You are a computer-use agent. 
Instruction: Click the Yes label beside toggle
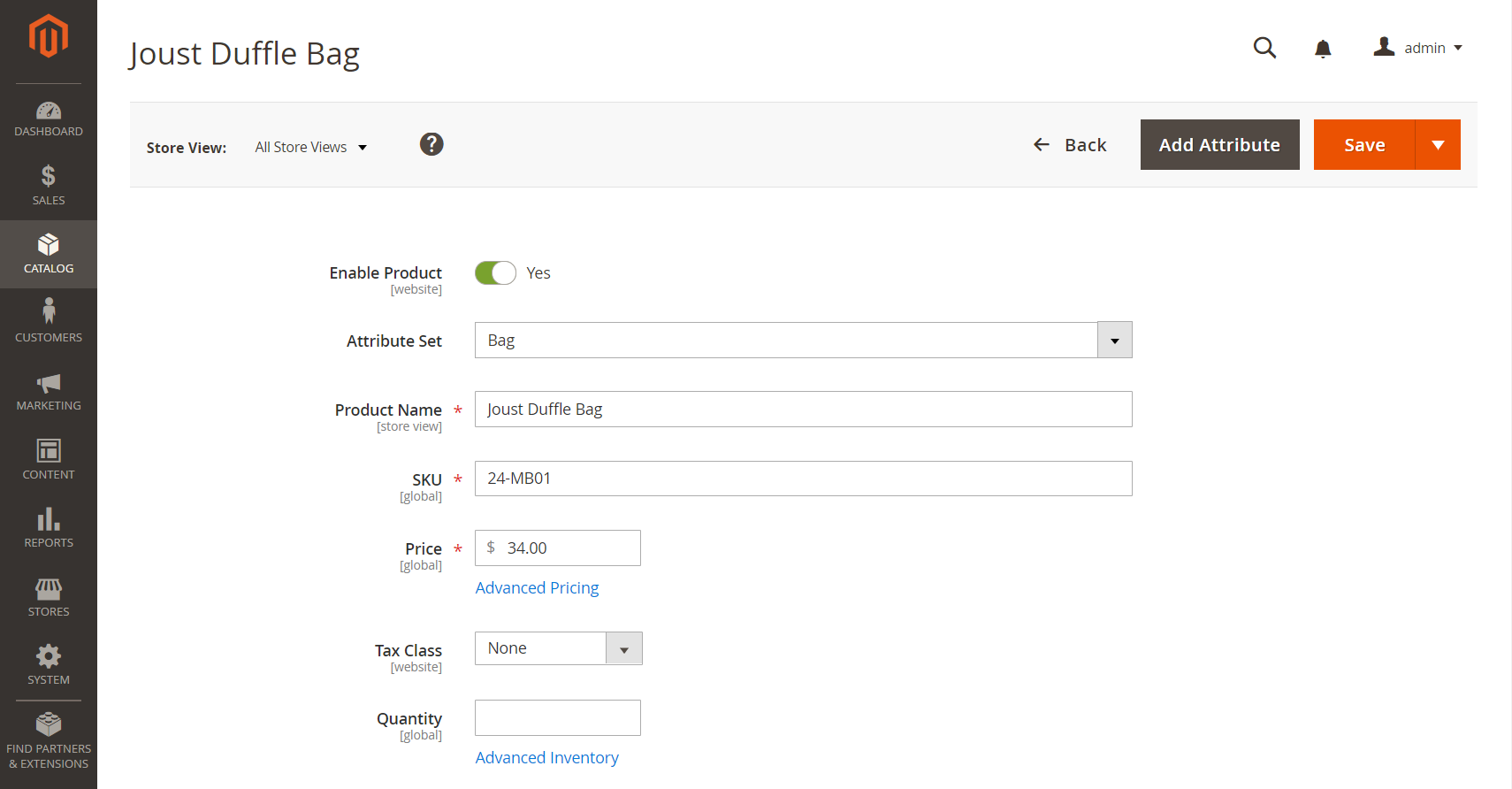(x=538, y=273)
